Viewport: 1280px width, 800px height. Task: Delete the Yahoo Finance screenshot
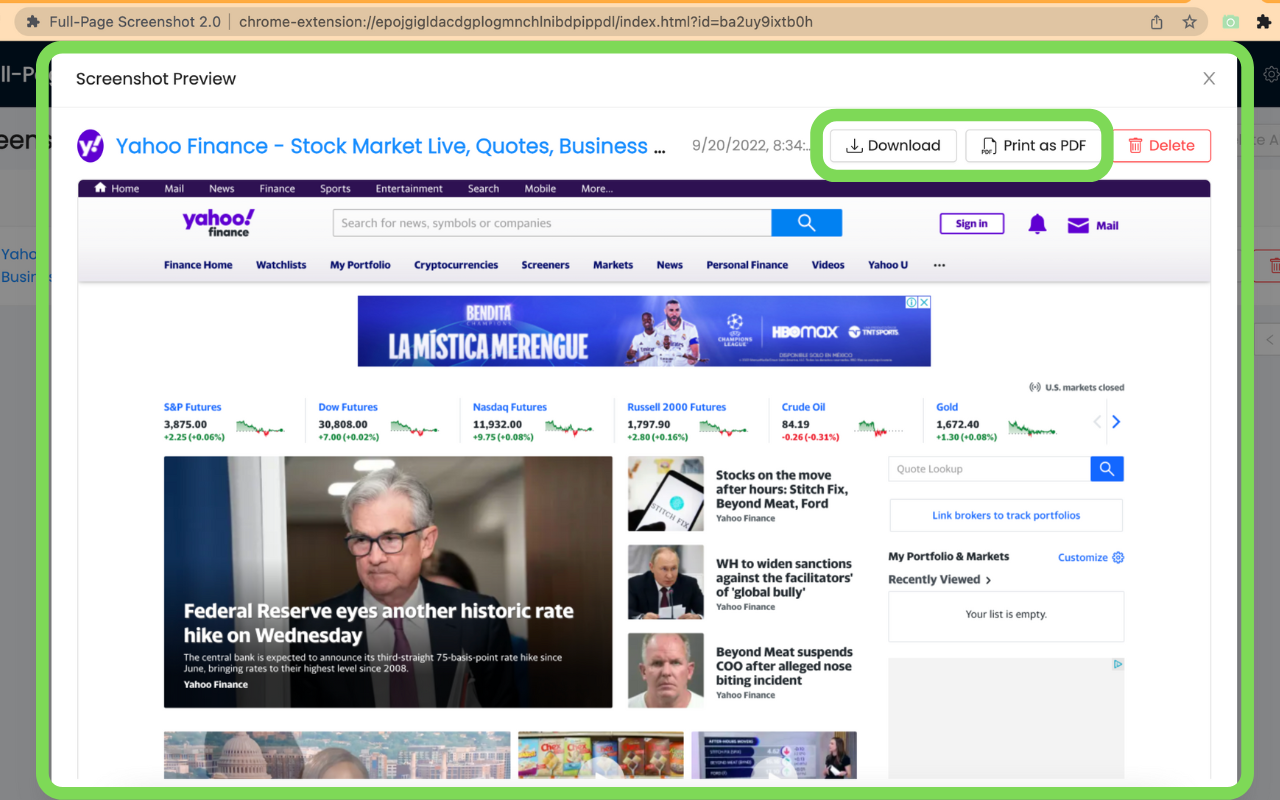click(x=1162, y=146)
